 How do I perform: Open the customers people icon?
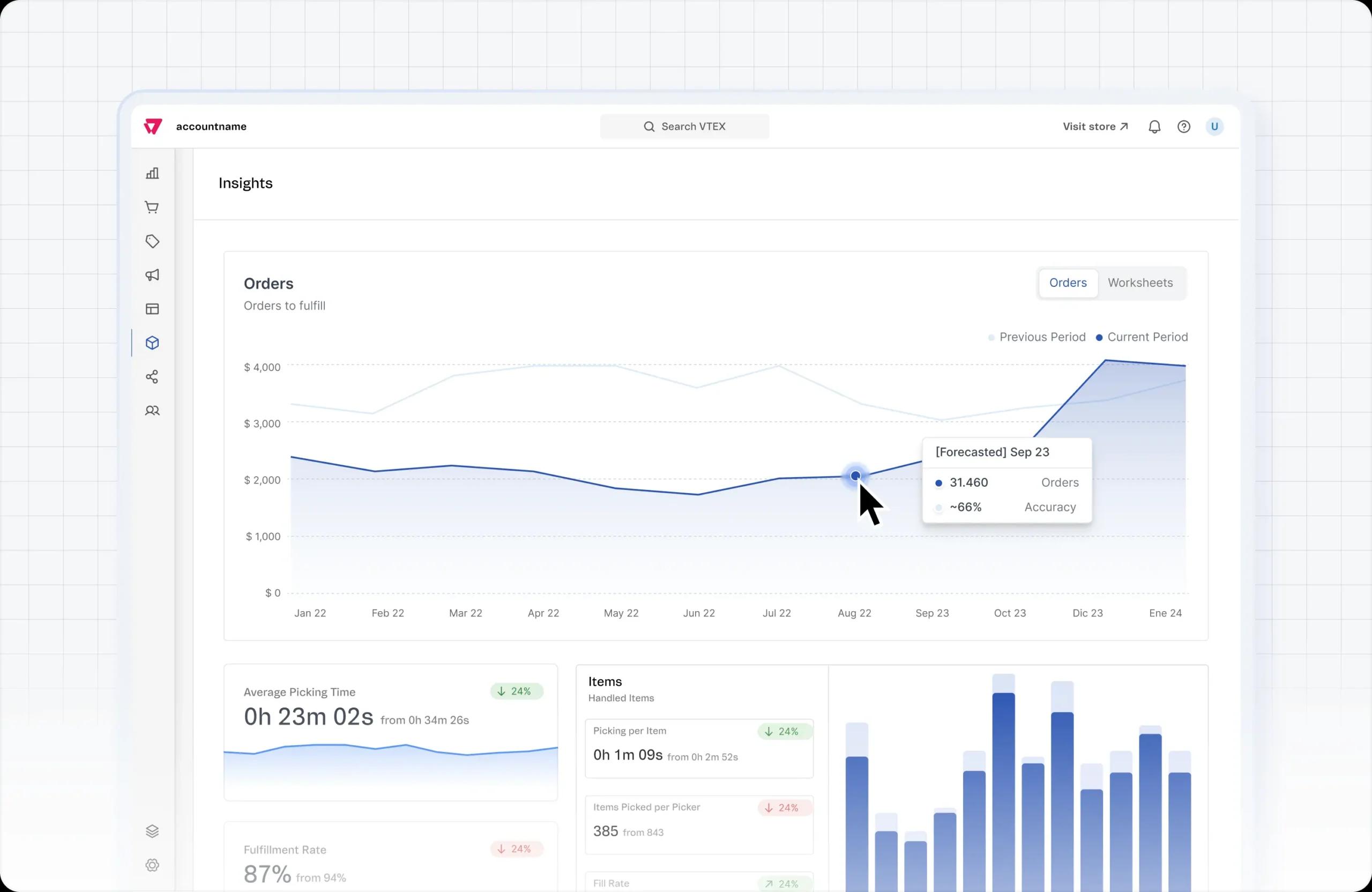(x=152, y=411)
